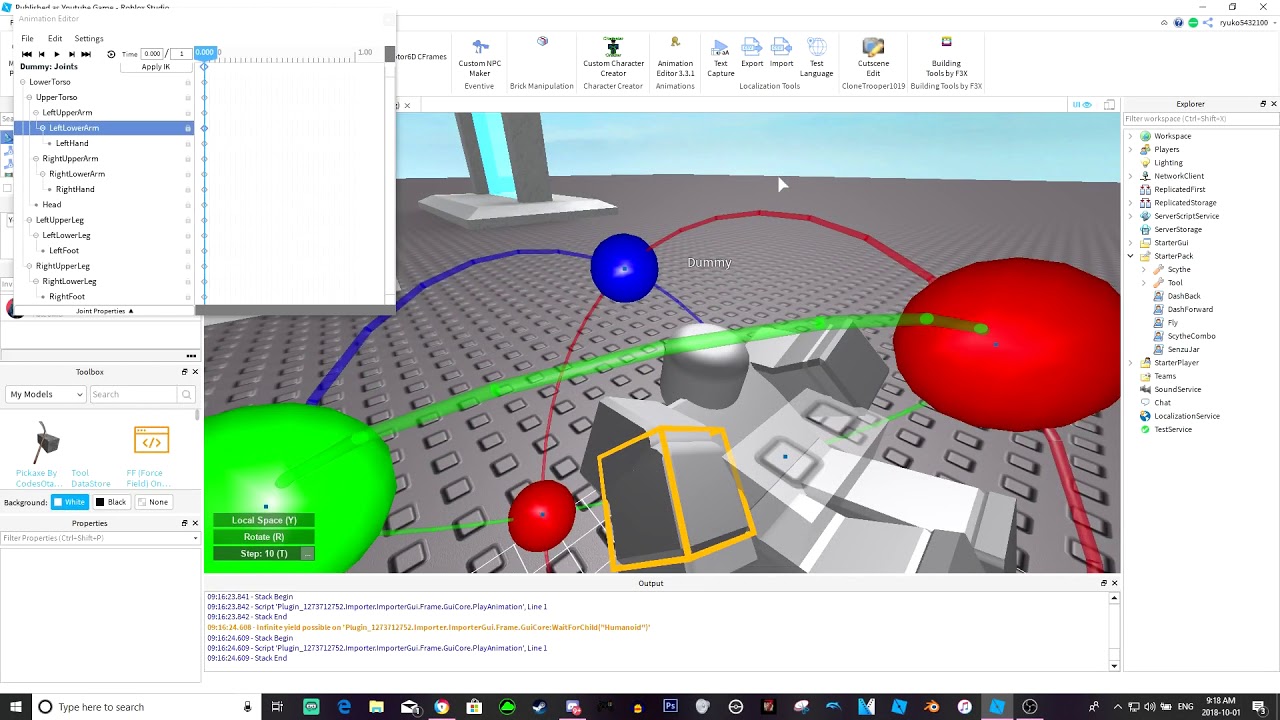
Task: Click the toolbox Search field
Action: coord(134,394)
